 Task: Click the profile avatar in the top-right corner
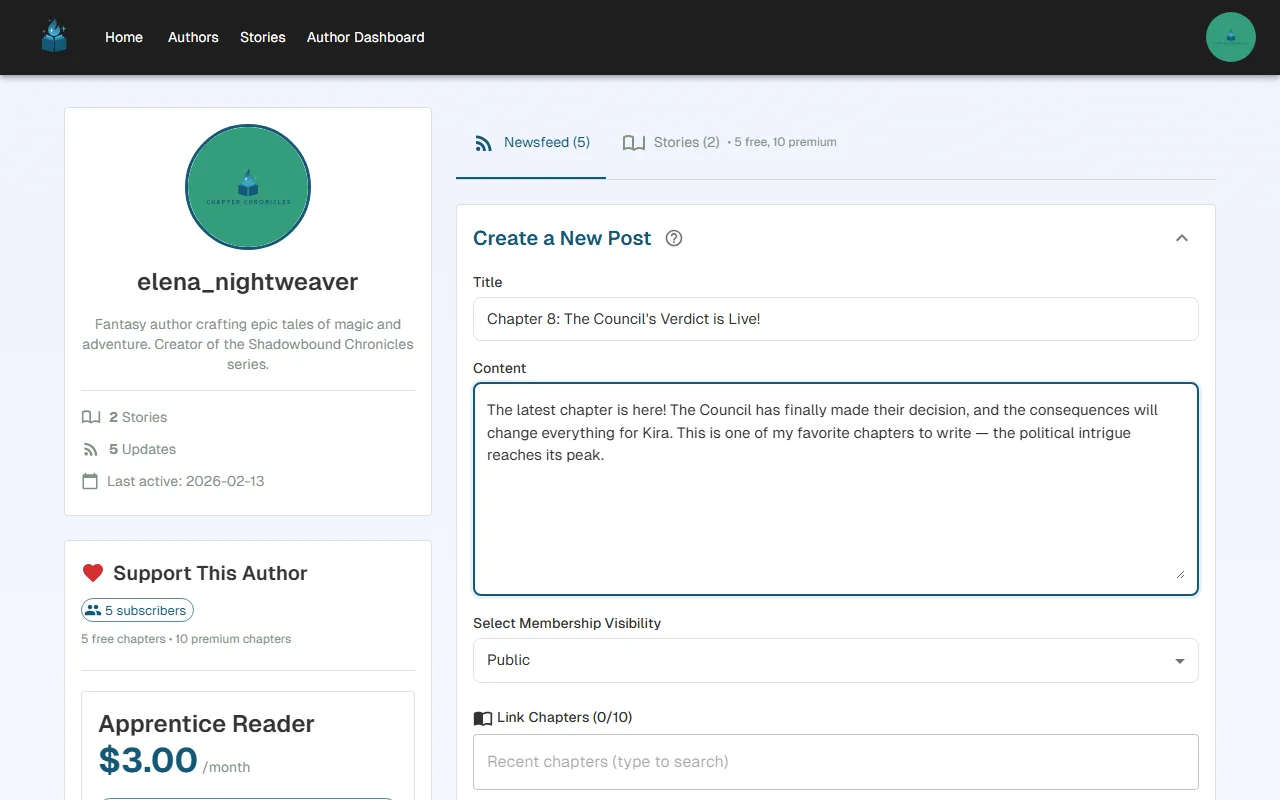pyautogui.click(x=1230, y=37)
